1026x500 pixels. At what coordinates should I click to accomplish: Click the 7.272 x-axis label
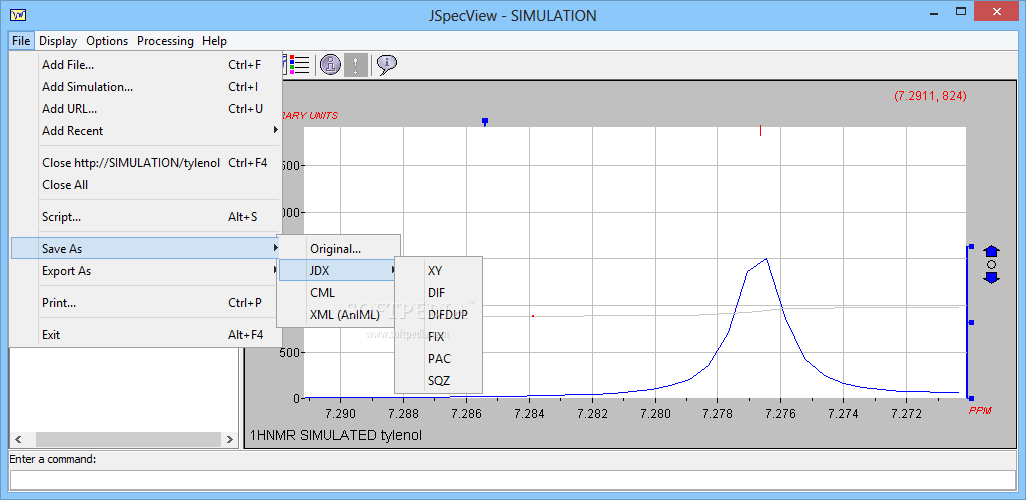(x=906, y=414)
